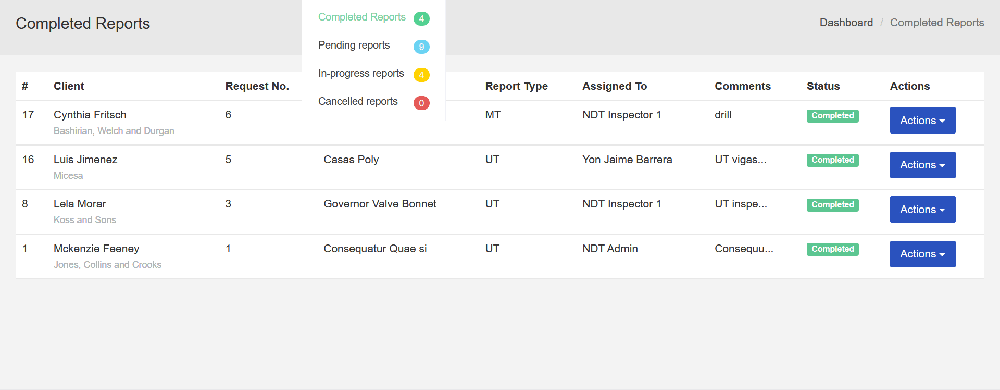This screenshot has height=390, width=1000.
Task: Click NDT Admin assignee cell
Action: [610, 249]
